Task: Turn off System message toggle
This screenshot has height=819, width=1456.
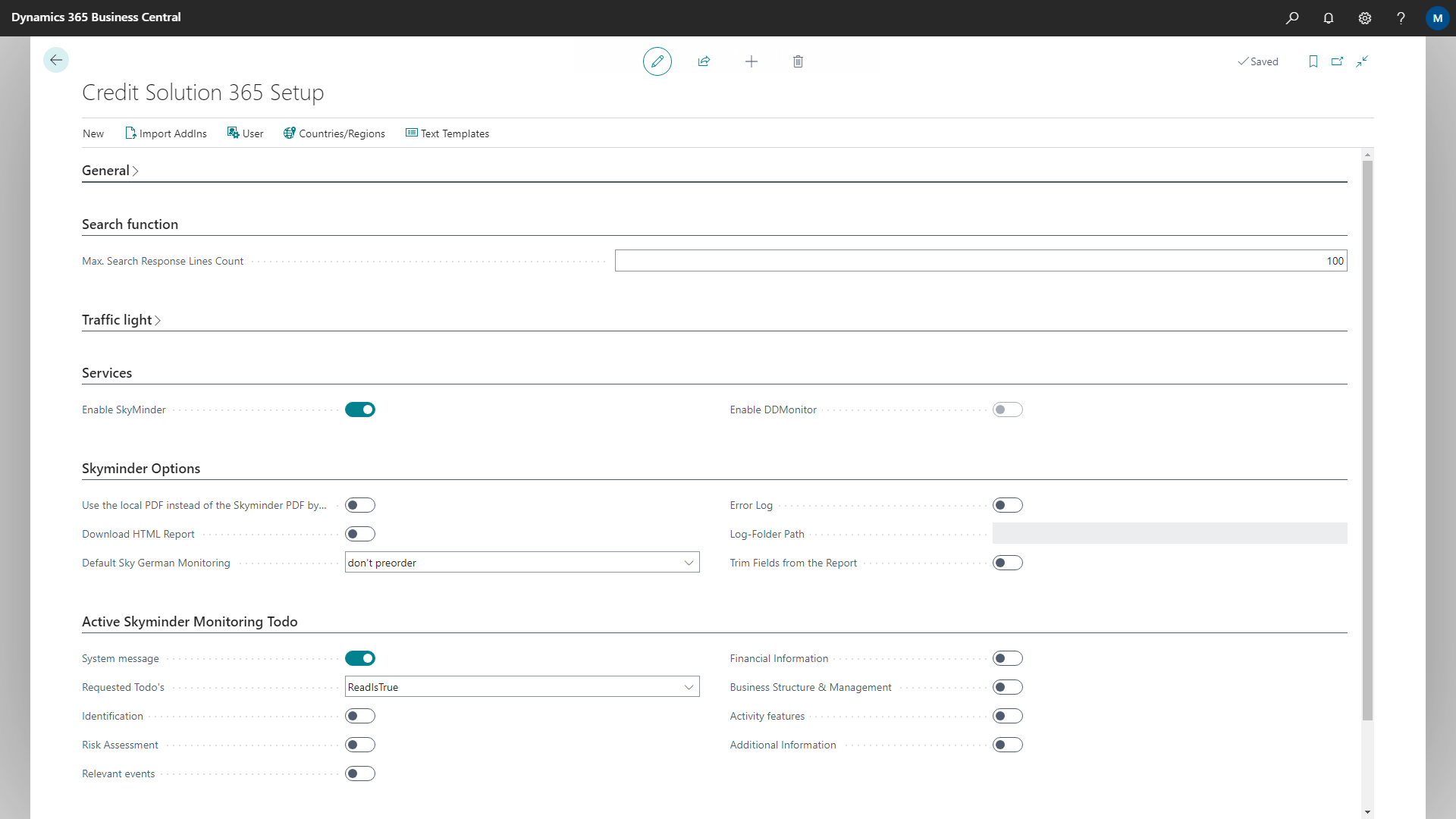Action: pyautogui.click(x=360, y=658)
